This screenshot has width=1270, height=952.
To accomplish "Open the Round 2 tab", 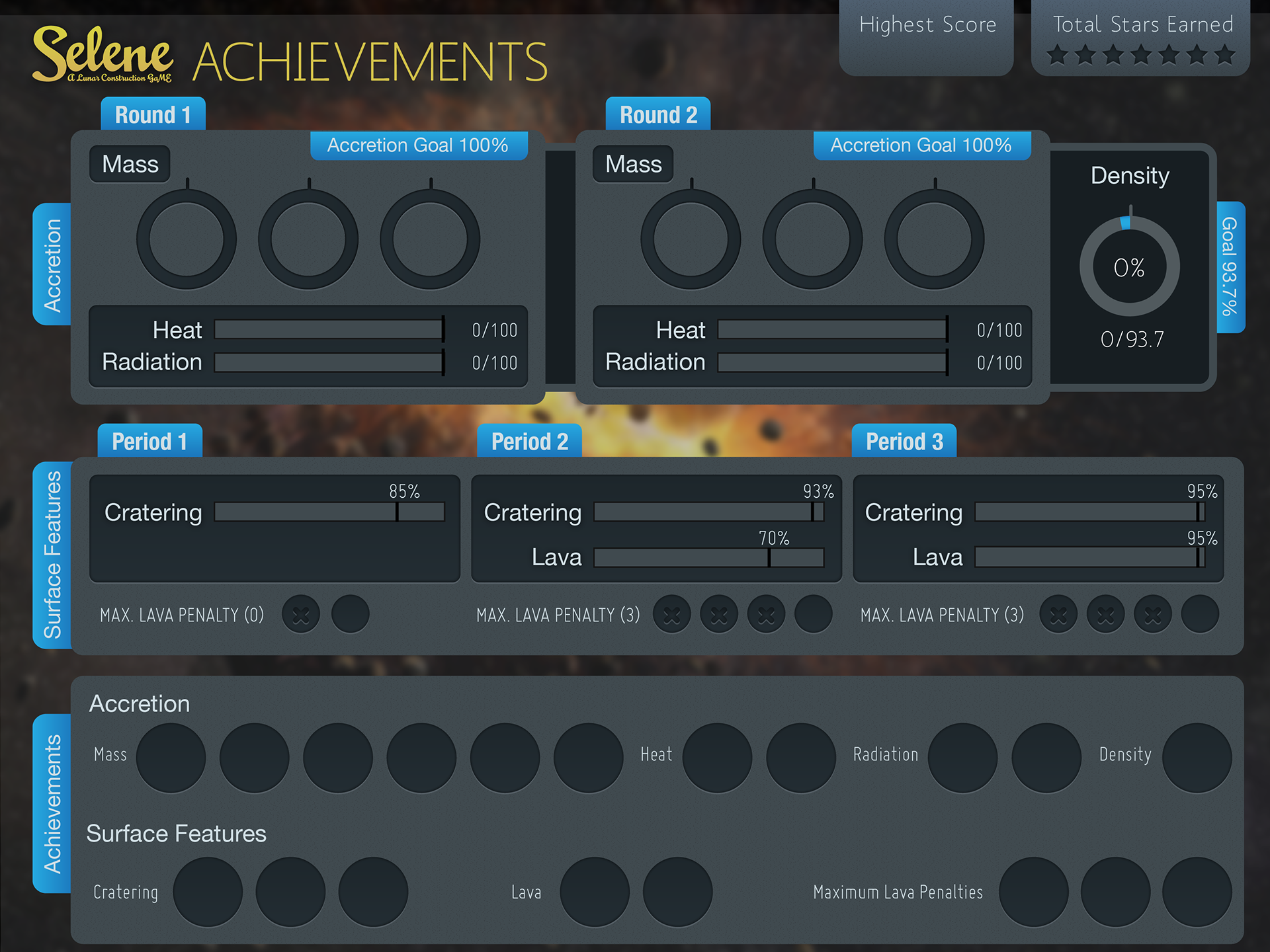I will point(658,115).
